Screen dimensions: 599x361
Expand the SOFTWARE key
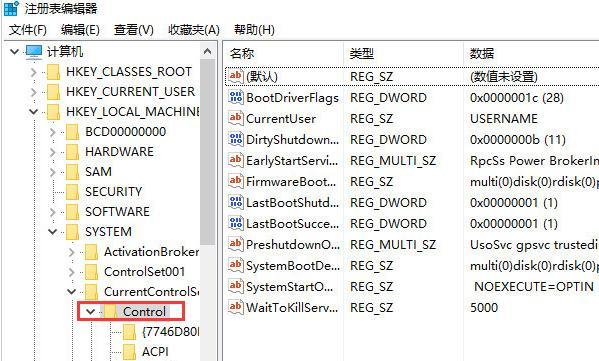click(x=53, y=212)
